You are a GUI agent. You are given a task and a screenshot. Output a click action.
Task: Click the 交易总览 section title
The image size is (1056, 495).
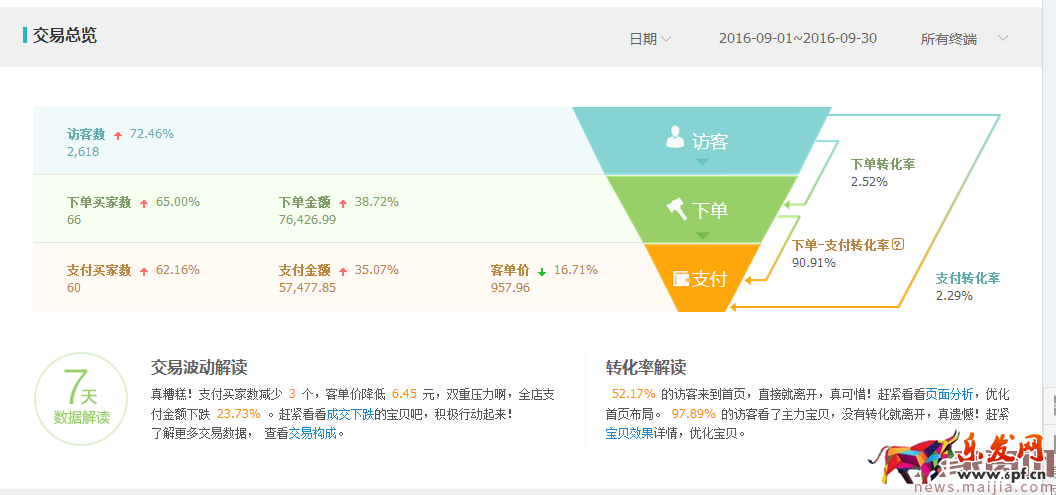click(x=65, y=36)
